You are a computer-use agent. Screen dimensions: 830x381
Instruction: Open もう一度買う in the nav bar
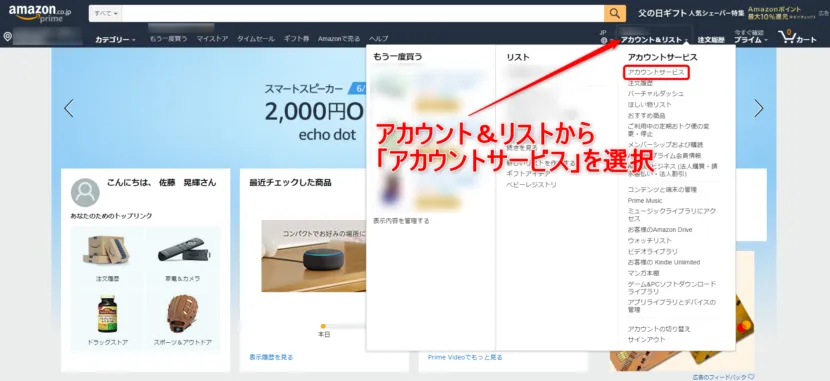pos(168,39)
